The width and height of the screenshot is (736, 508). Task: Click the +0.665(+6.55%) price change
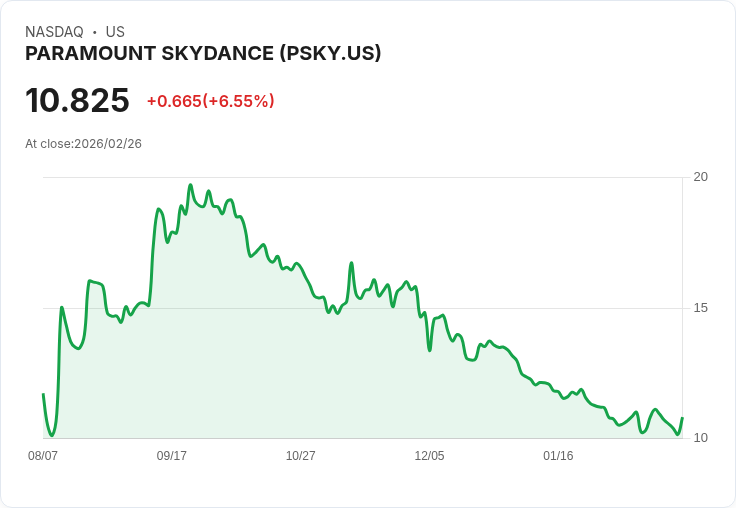click(x=211, y=101)
